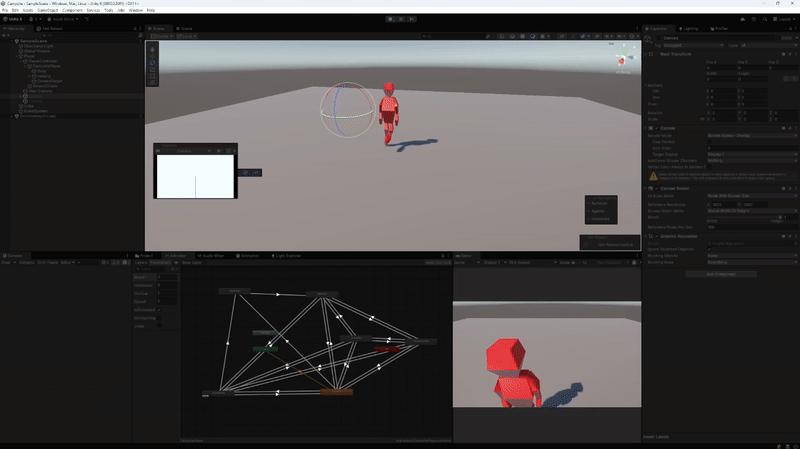Image resolution: width=800 pixels, height=449 pixels.
Task: Open Graphic Raycaster help icon
Action: 783,236
